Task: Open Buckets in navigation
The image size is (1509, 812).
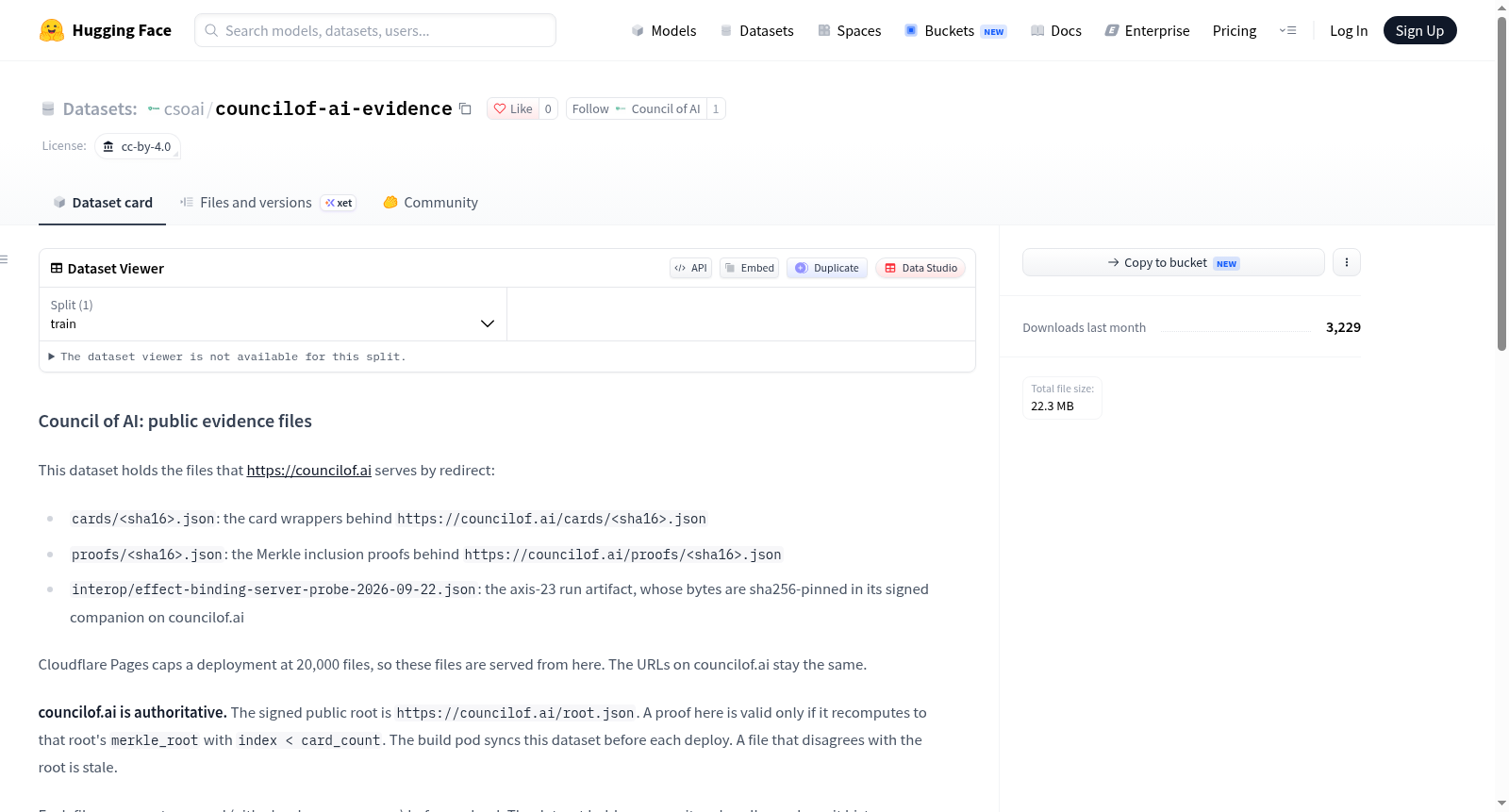Action: (955, 30)
